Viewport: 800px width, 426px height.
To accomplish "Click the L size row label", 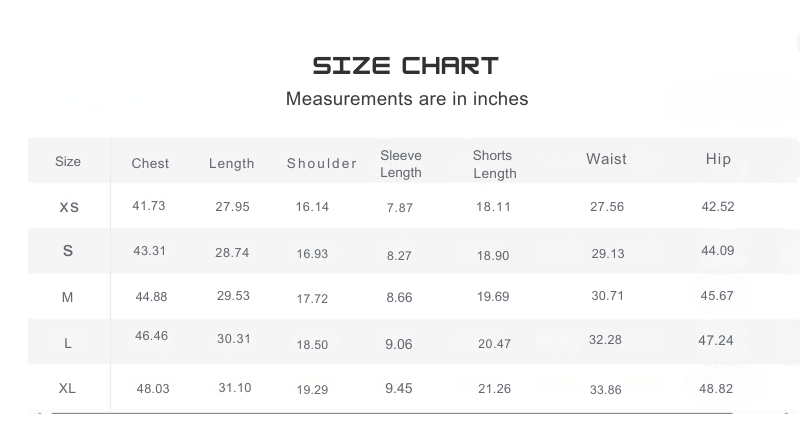I will 68,343.
